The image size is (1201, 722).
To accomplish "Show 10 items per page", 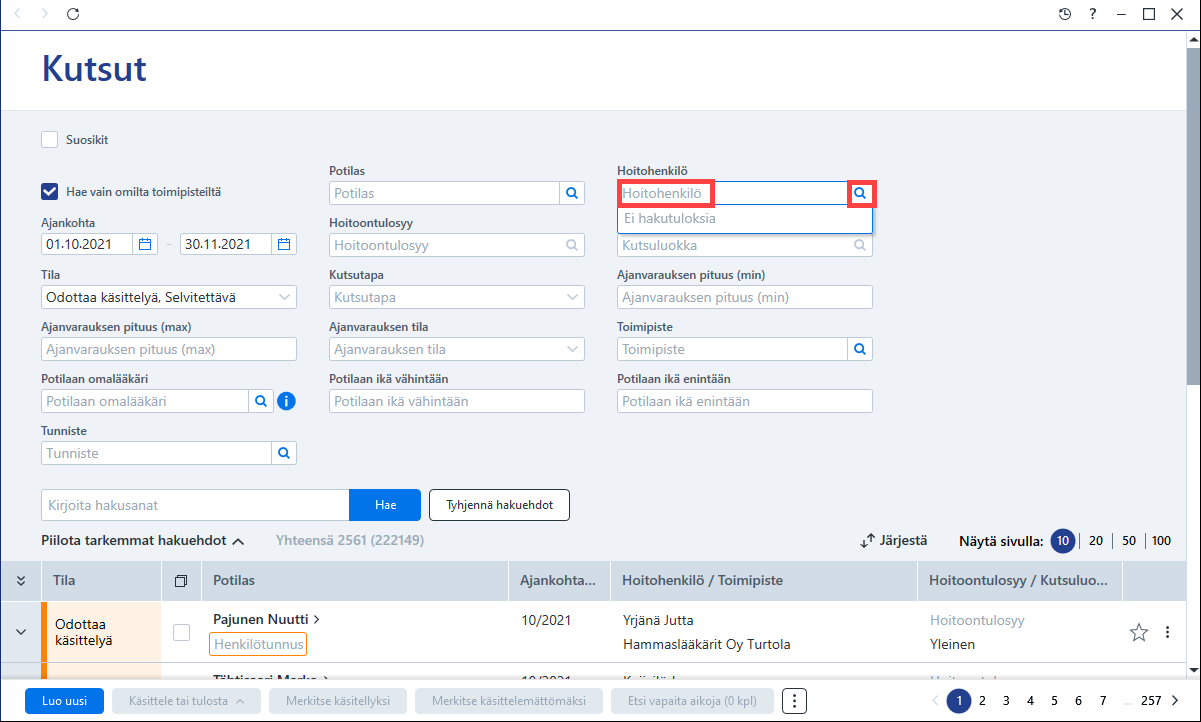I will [1062, 541].
